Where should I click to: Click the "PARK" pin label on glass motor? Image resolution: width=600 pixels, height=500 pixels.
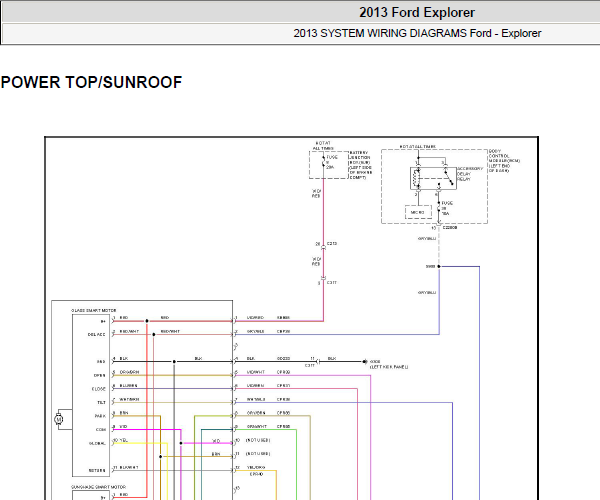click(x=100, y=416)
